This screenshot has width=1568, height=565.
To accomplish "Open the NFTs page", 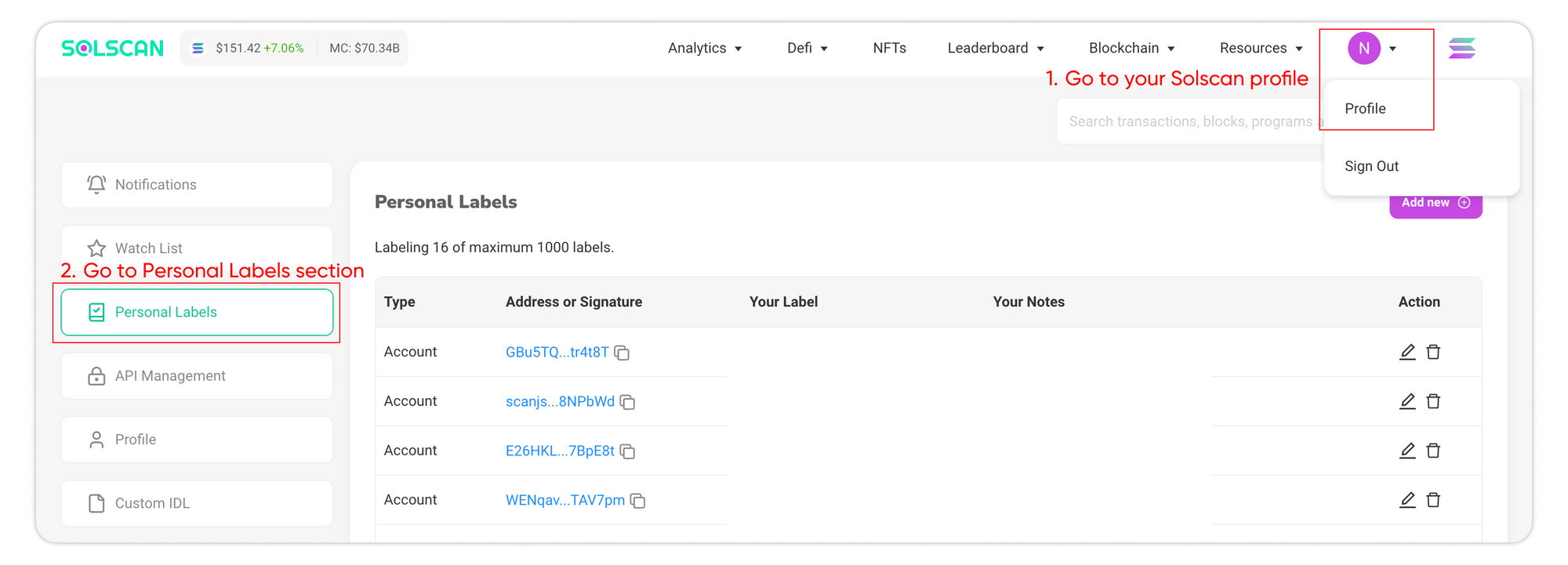I will pyautogui.click(x=889, y=49).
